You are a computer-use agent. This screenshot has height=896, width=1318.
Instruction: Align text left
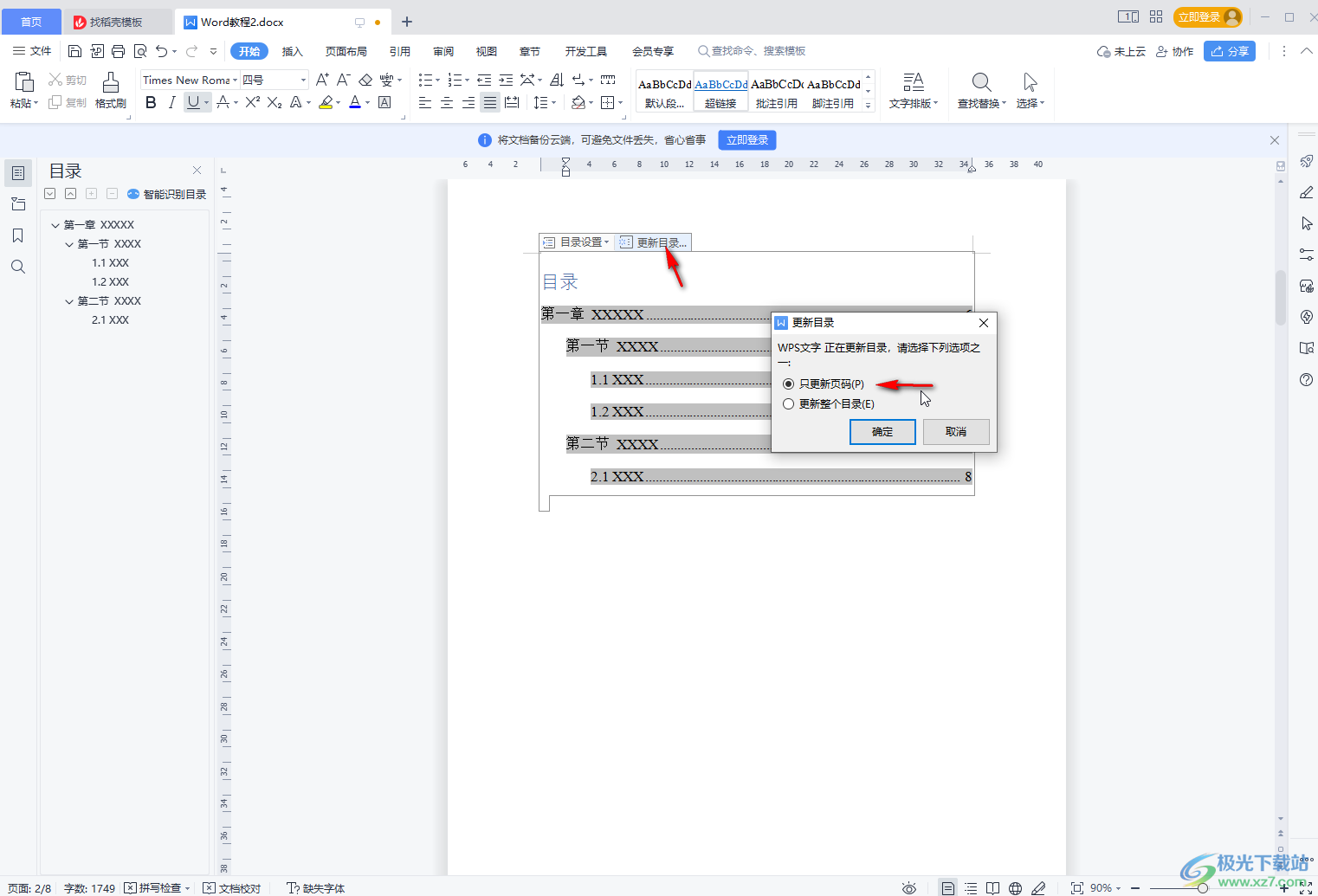point(425,102)
